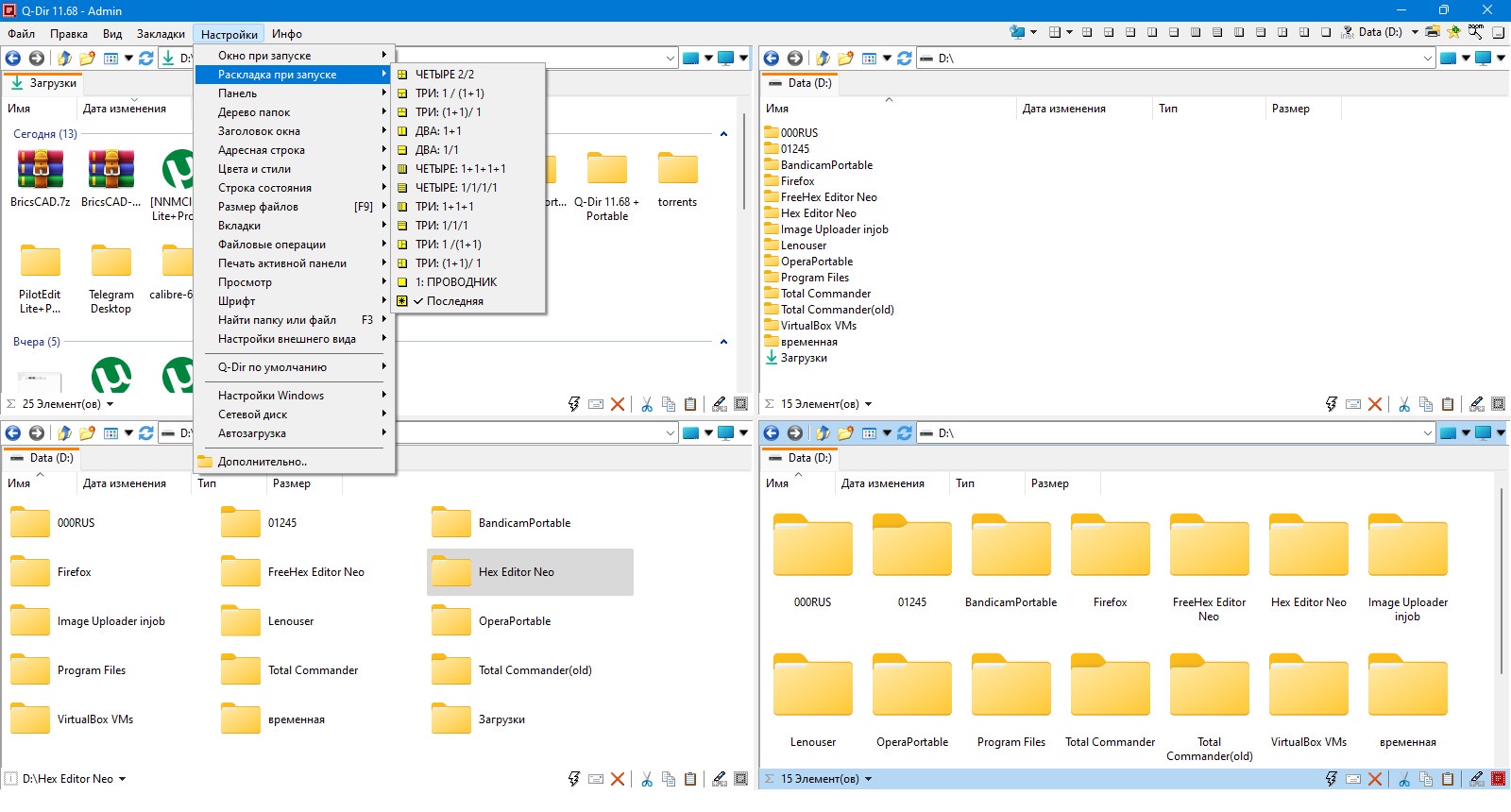
Task: Click up-folder icon in top-right pane toolbar
Action: [823, 58]
